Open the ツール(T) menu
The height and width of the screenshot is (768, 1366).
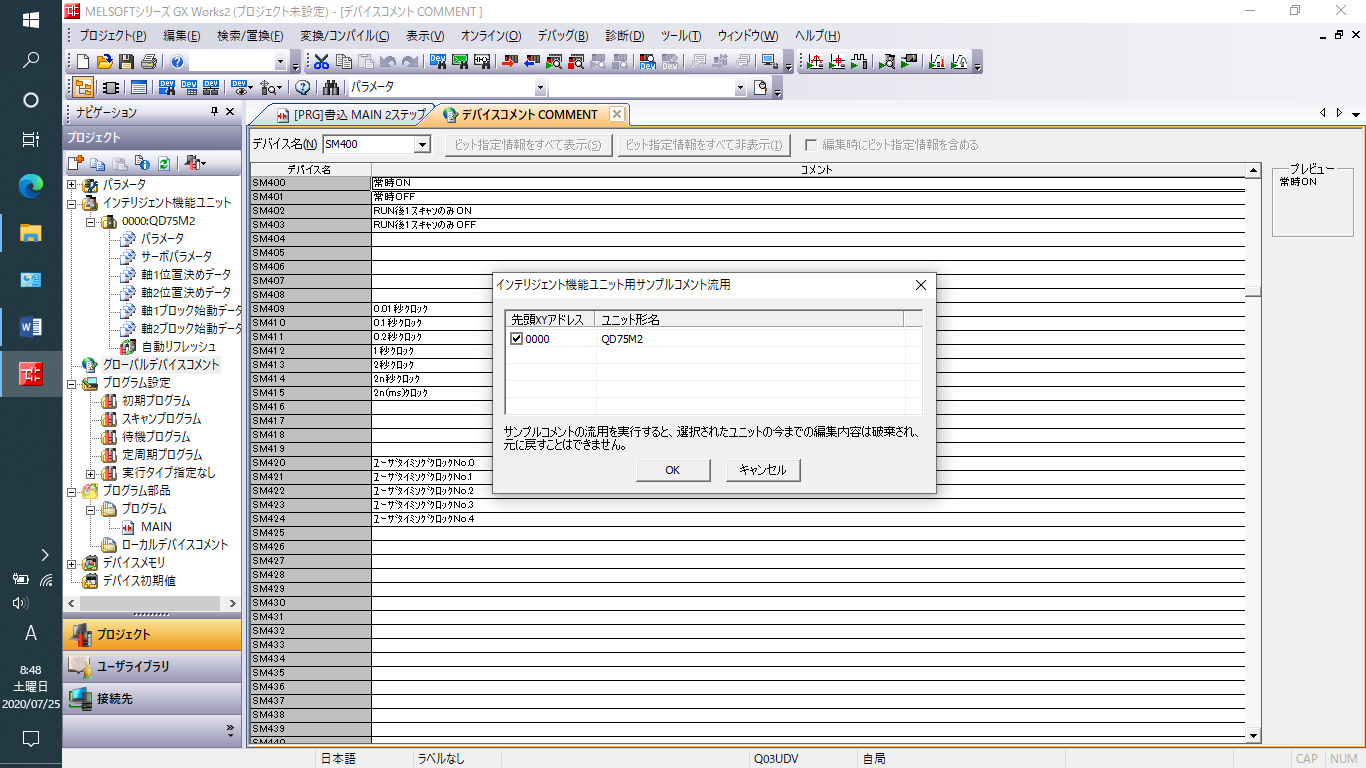pos(681,36)
